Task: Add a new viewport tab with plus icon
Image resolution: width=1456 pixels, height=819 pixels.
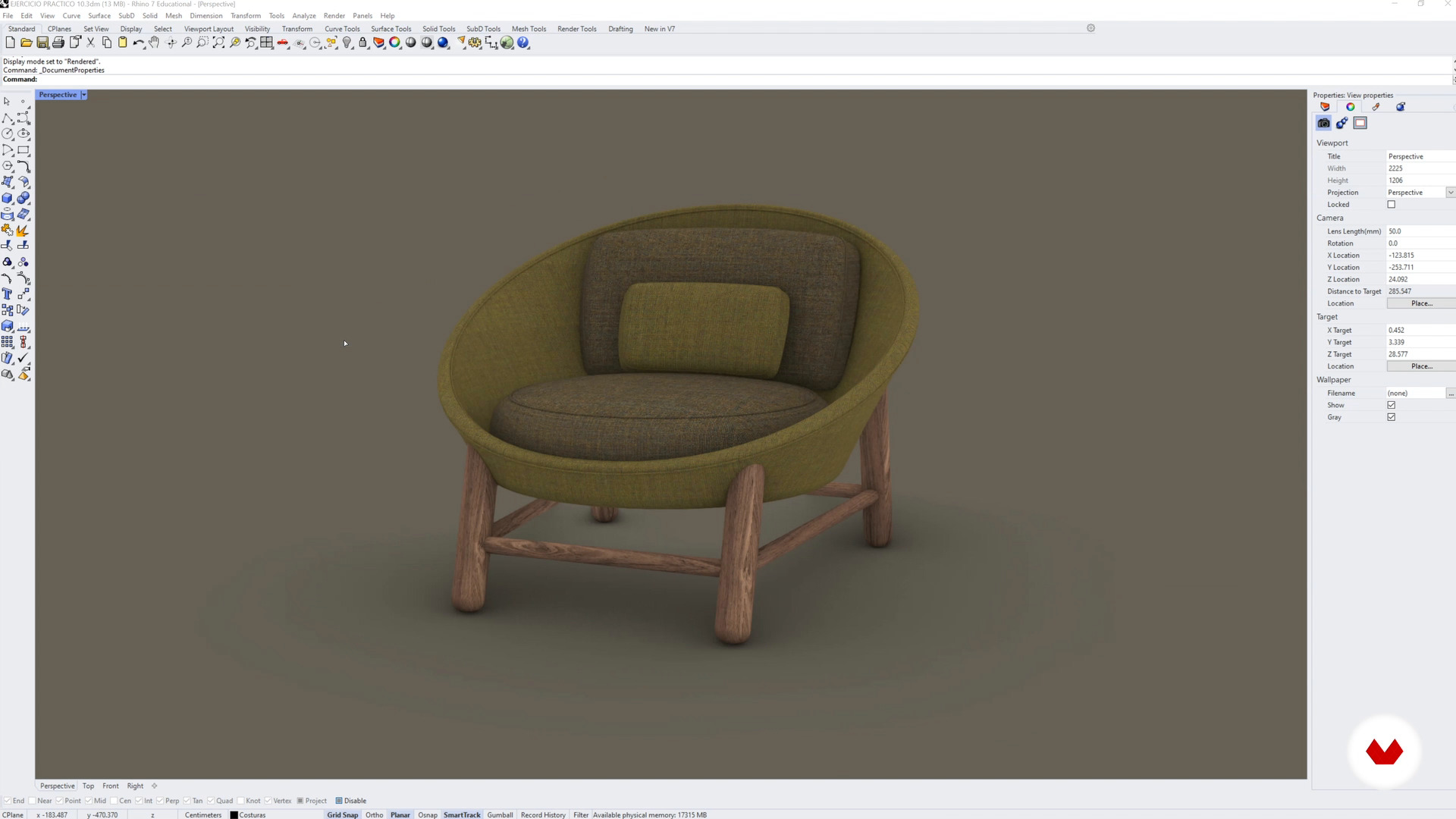Action: 154,786
